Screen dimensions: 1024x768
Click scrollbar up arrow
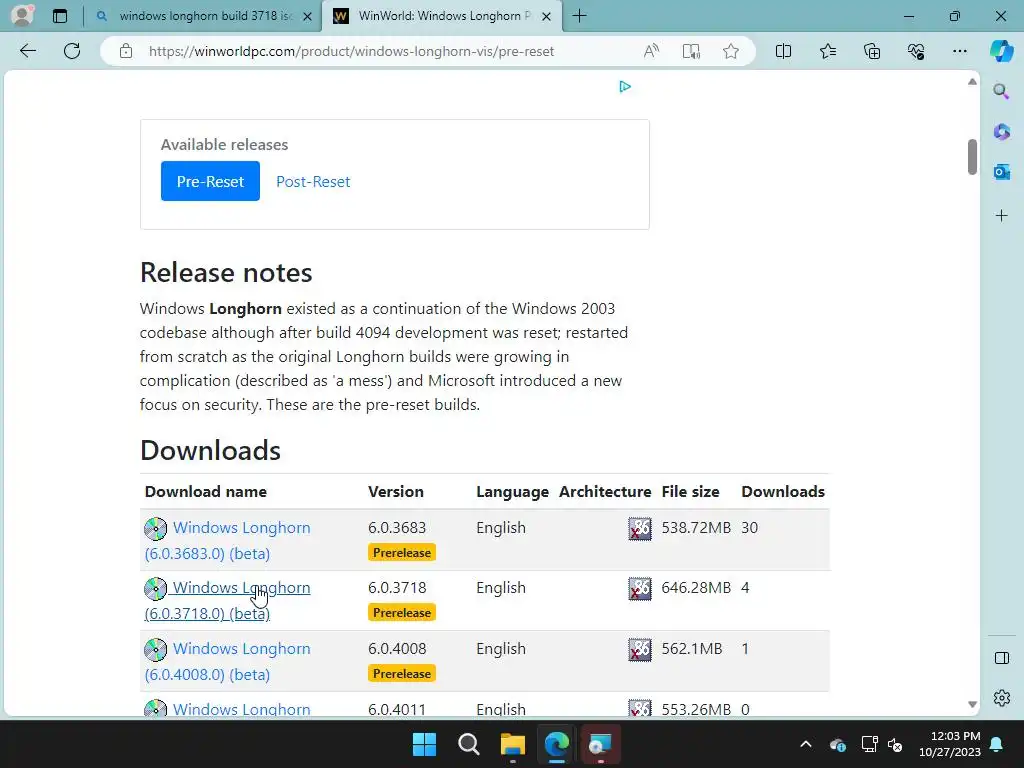pyautogui.click(x=972, y=82)
